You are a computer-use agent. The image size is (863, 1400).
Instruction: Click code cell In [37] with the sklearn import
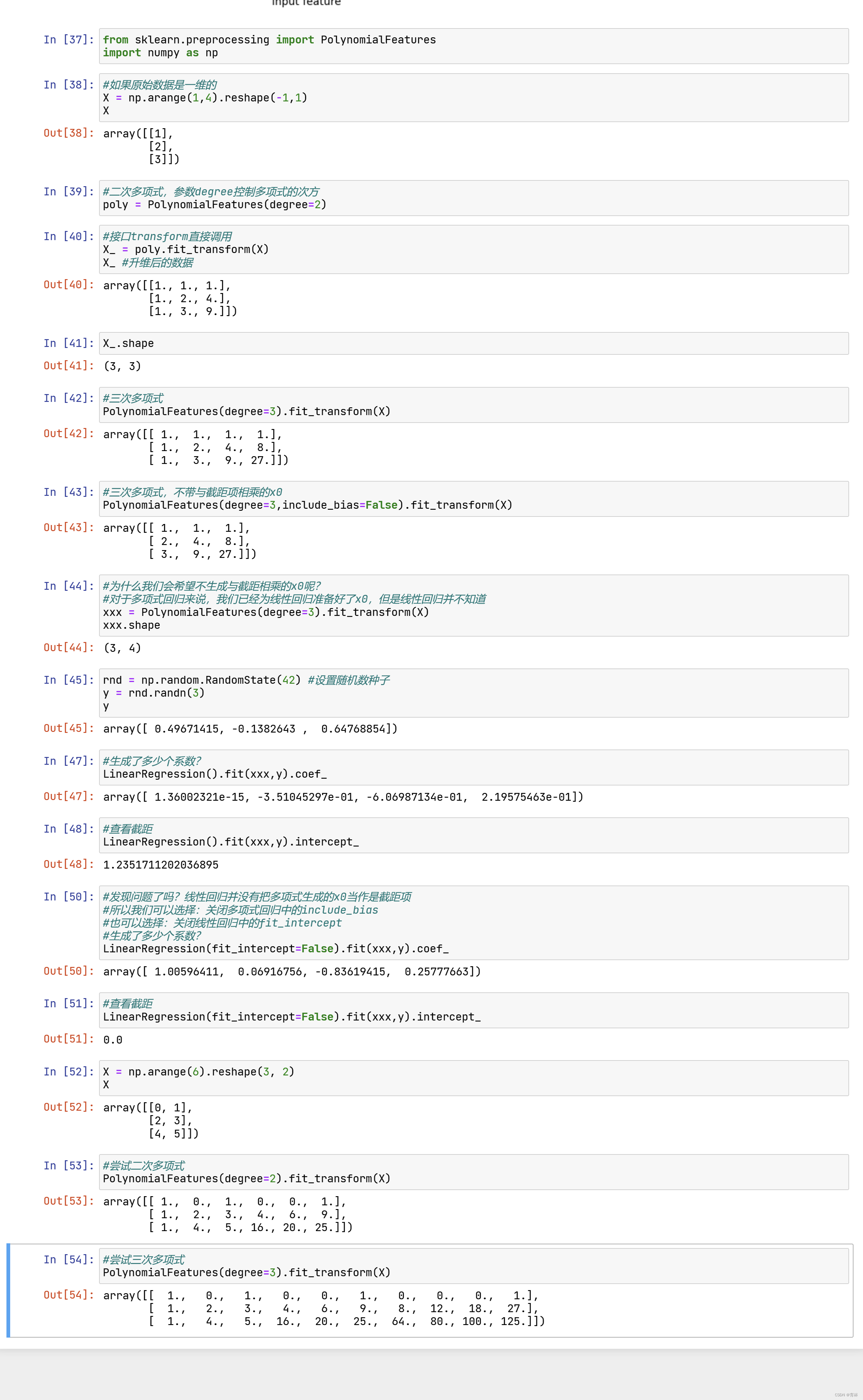point(474,46)
